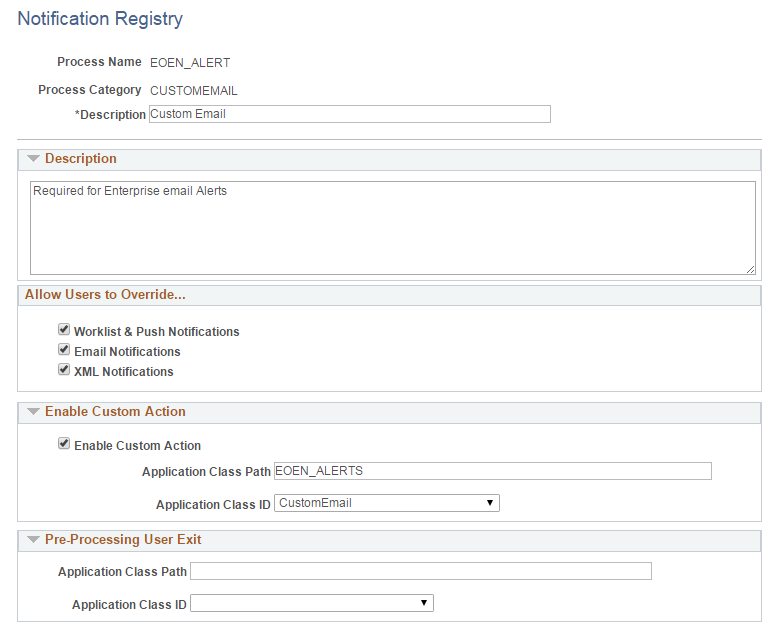Click the Allow Users to Override heading
The image size is (772, 634).
[x=105, y=294]
